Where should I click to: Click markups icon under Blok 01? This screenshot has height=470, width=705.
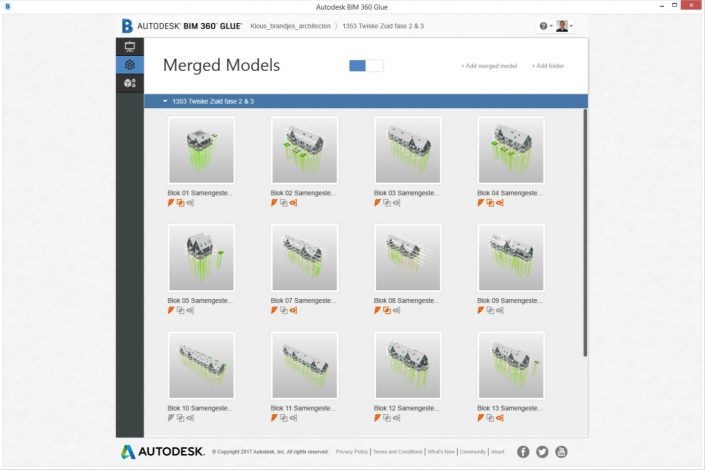point(171,203)
